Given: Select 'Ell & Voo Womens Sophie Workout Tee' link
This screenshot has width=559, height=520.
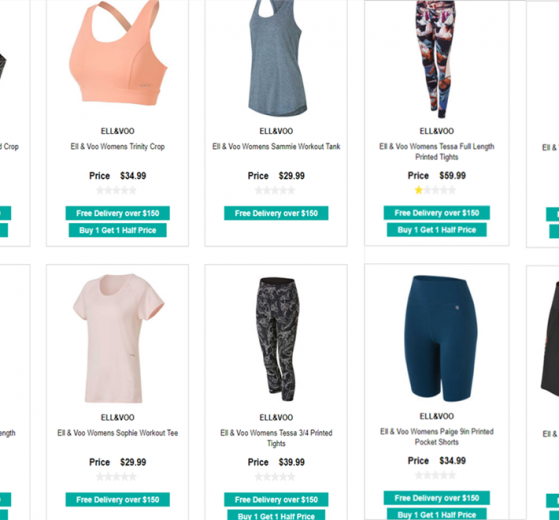Looking at the screenshot, I should pos(118,433).
